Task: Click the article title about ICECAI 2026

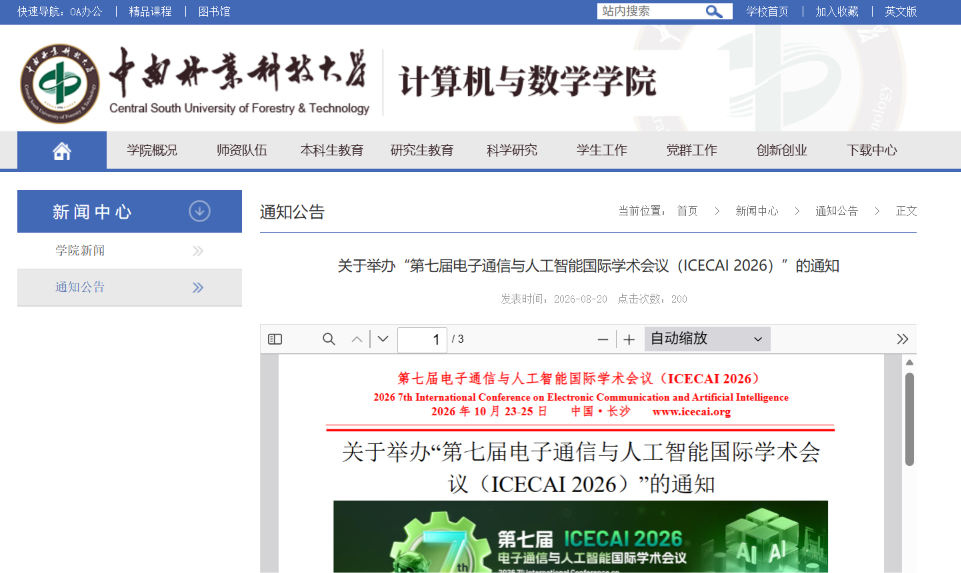Action: (x=588, y=266)
